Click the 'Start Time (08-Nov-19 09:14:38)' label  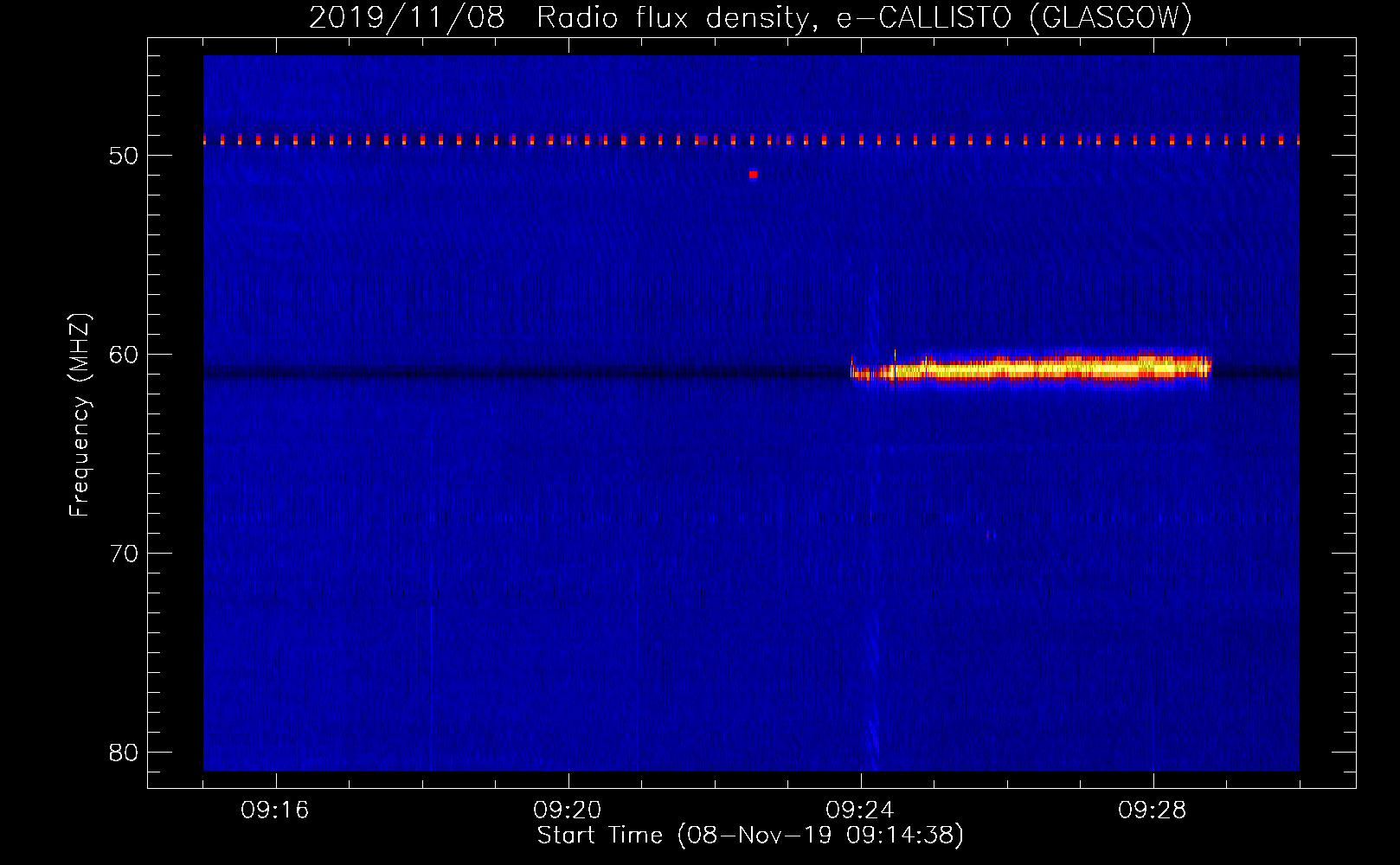pyautogui.click(x=750, y=836)
